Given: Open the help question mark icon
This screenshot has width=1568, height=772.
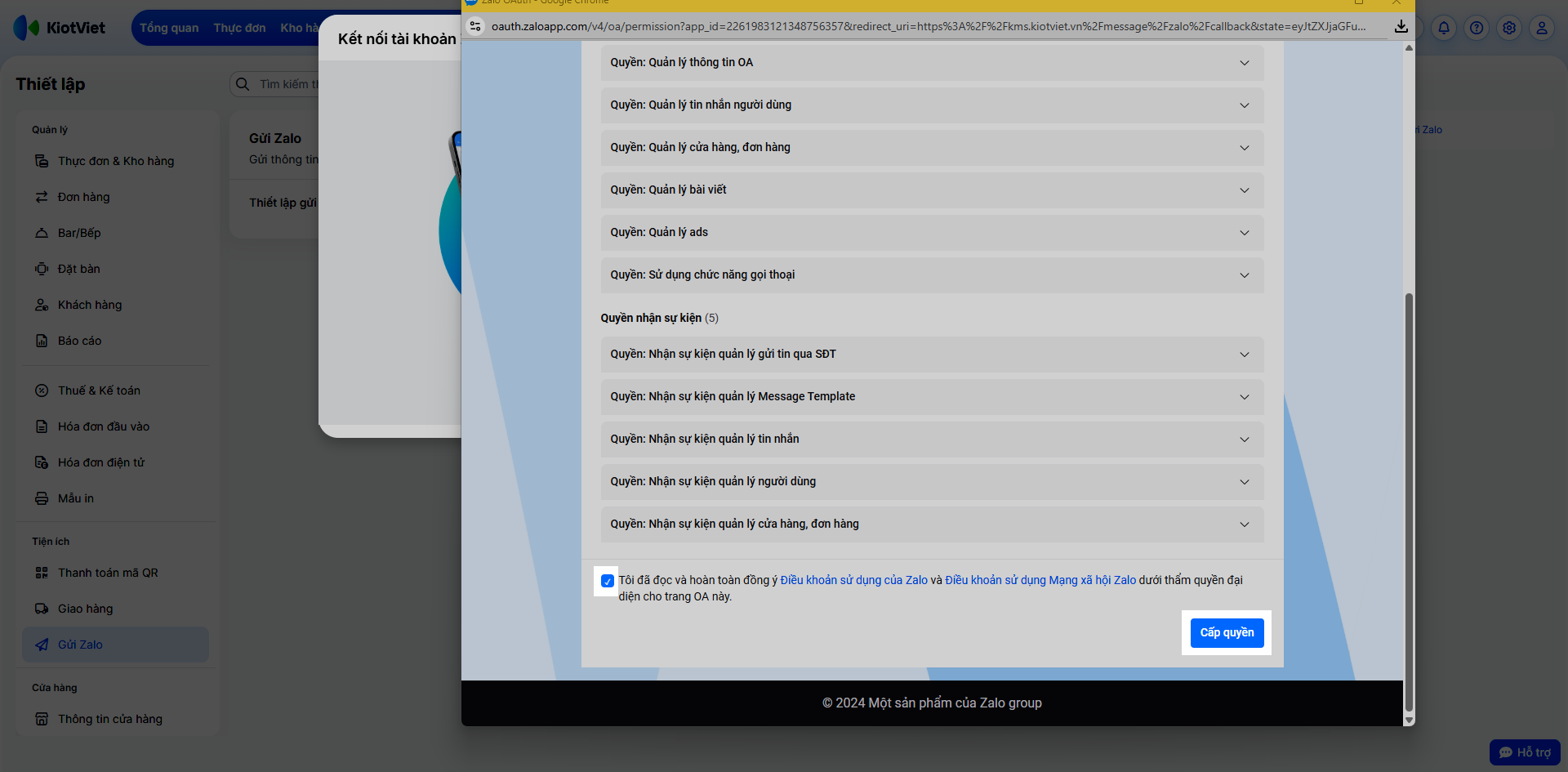Looking at the screenshot, I should (x=1477, y=28).
